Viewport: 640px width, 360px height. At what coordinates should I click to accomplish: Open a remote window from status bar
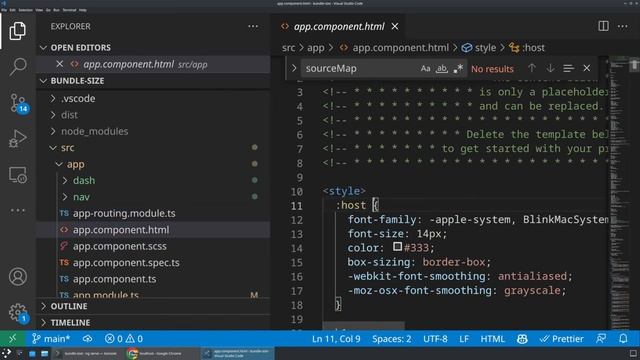[13, 339]
